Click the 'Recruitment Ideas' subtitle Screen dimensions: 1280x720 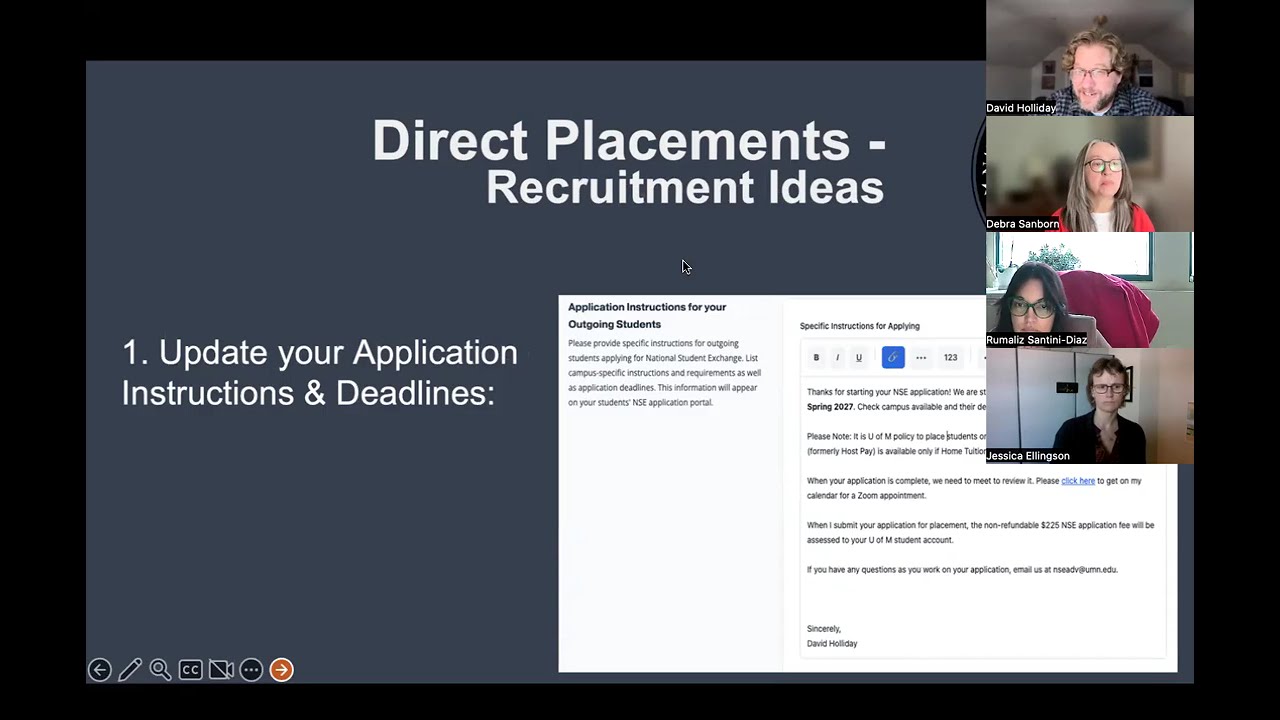point(685,187)
